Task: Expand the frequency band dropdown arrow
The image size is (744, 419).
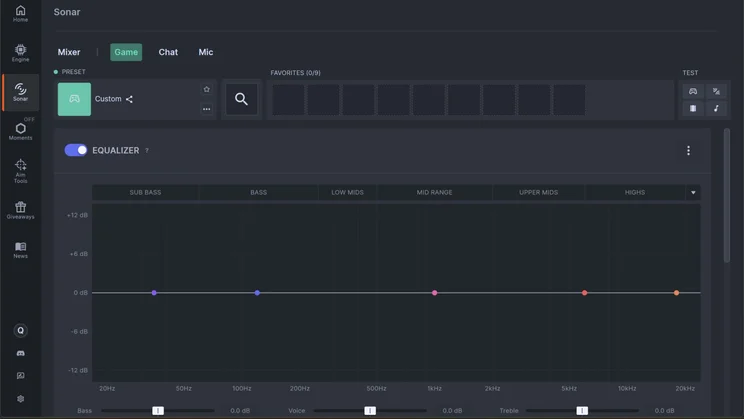Action: point(693,193)
